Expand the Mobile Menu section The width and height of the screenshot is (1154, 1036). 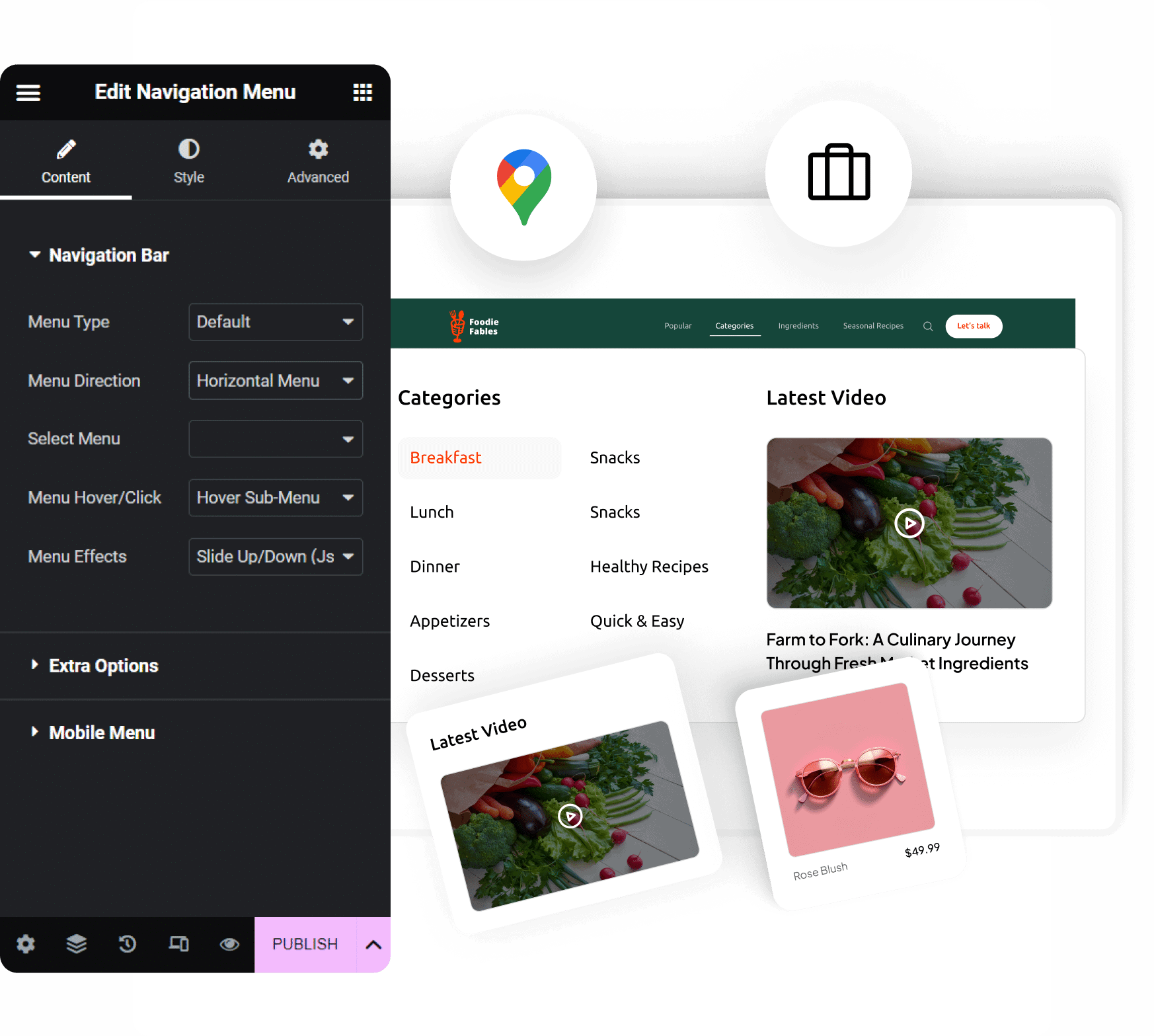[x=102, y=733]
